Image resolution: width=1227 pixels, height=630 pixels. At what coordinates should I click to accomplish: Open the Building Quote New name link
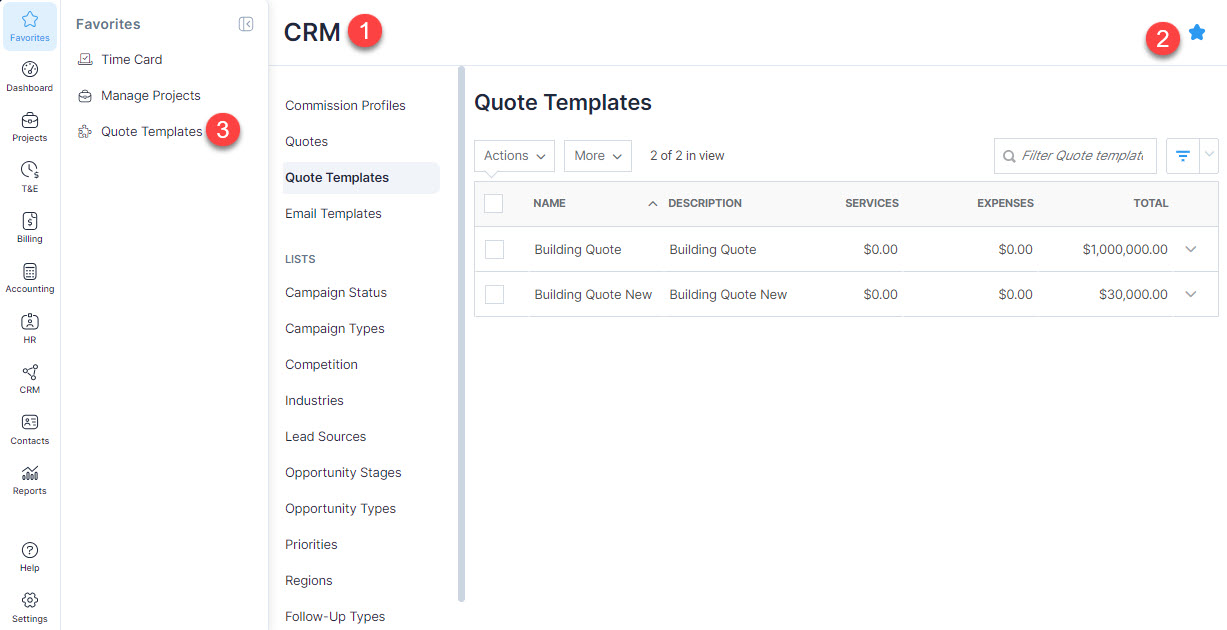[x=593, y=295]
